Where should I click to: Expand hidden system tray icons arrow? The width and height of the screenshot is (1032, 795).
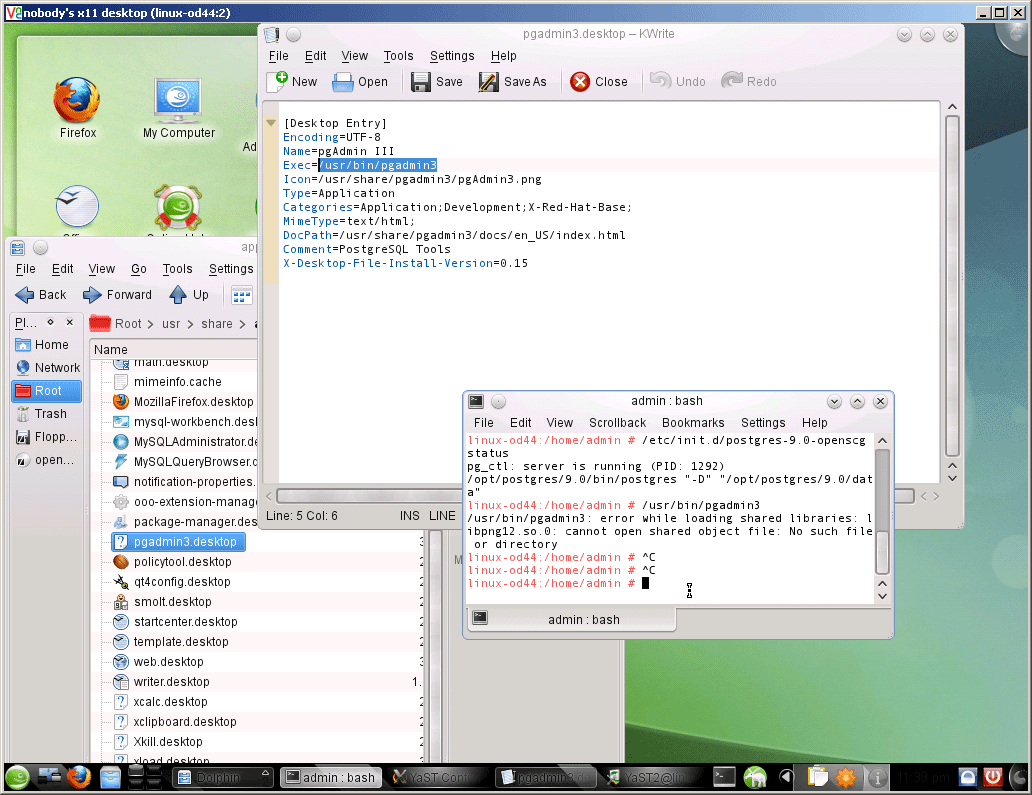[787, 777]
